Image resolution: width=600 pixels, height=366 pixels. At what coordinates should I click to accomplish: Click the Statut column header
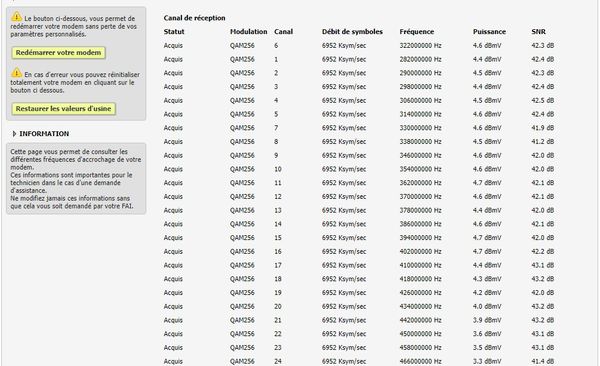point(174,32)
